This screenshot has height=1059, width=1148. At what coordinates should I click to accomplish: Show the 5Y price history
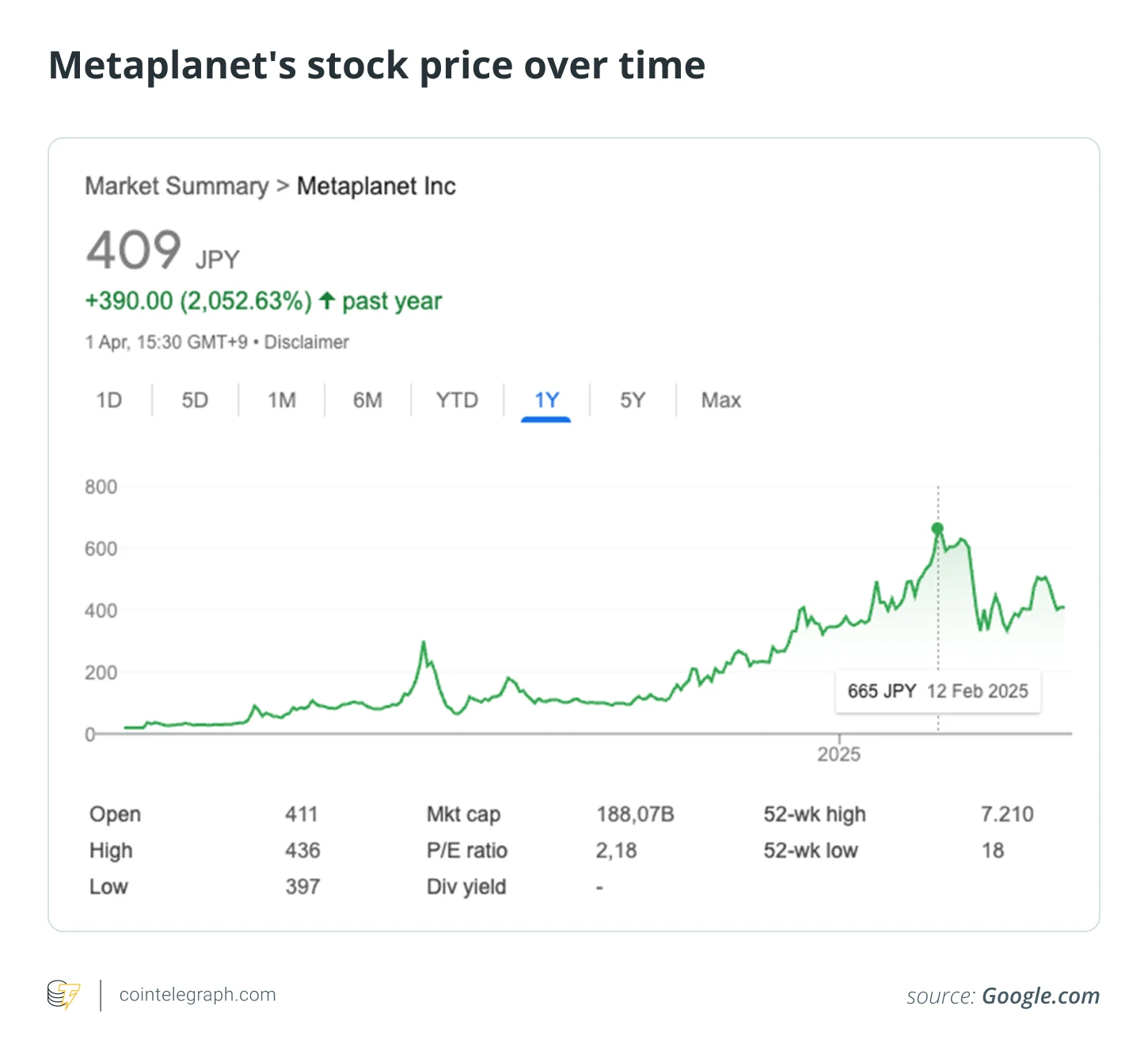click(633, 400)
